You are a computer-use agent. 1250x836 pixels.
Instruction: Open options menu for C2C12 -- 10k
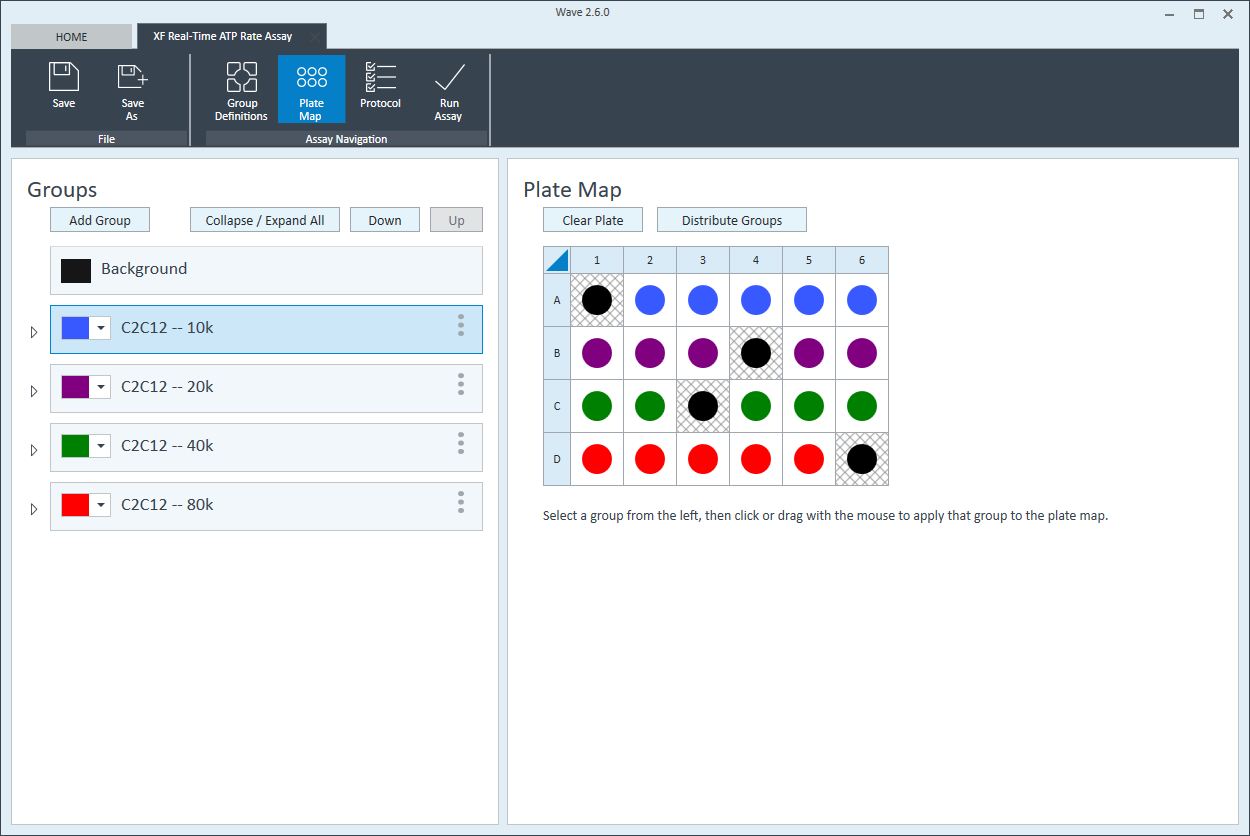[461, 326]
